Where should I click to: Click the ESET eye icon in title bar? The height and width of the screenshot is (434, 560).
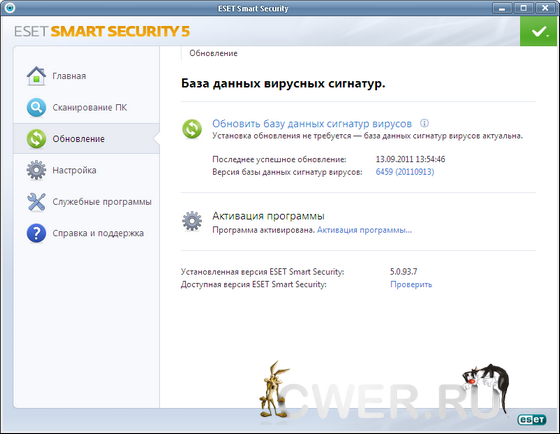(x=10, y=8)
